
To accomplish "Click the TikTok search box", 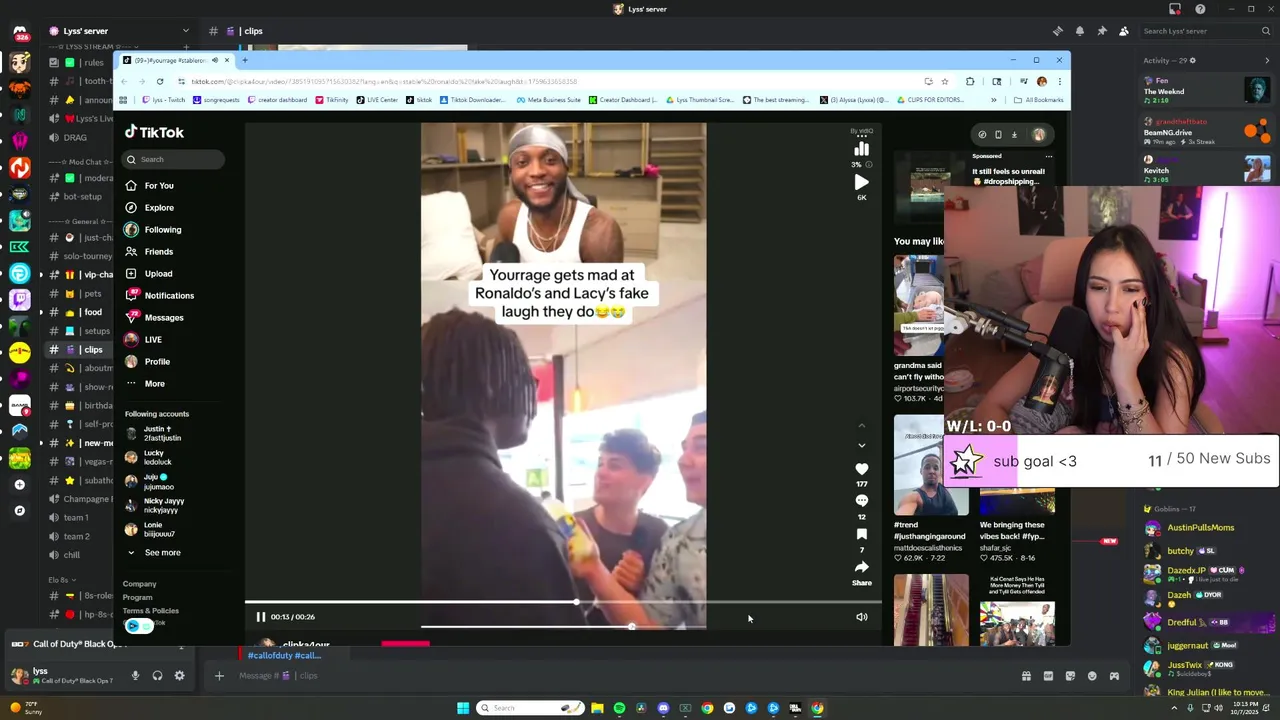I will click(174, 160).
